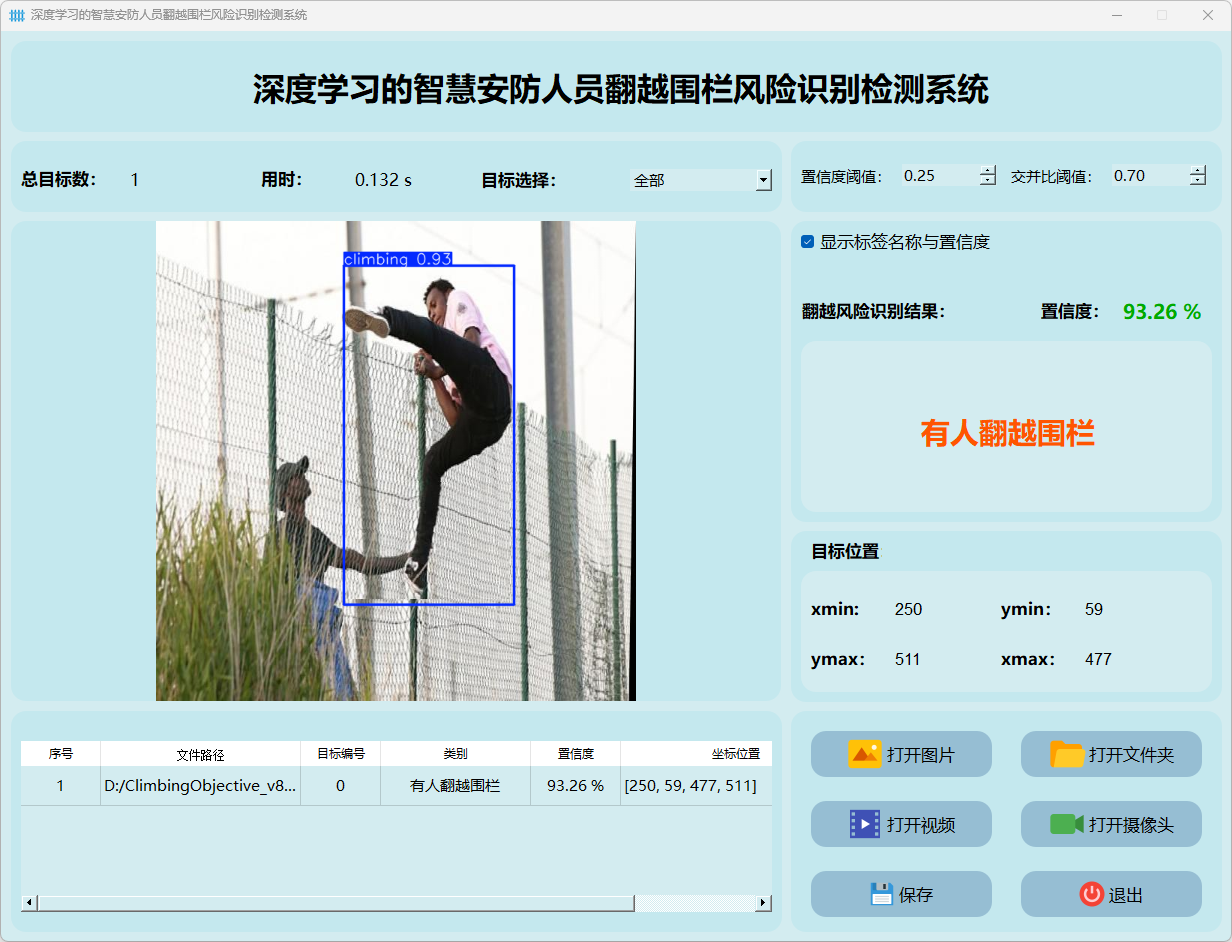Click the orange 有人翻越围栏 result text
Screen dimensions: 1232x942
click(x=1007, y=433)
